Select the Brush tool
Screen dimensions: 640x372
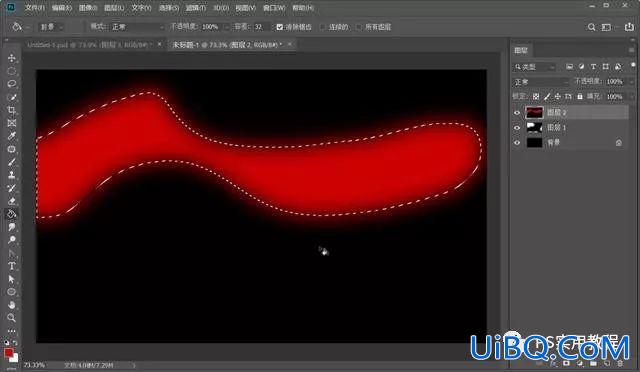[x=11, y=162]
